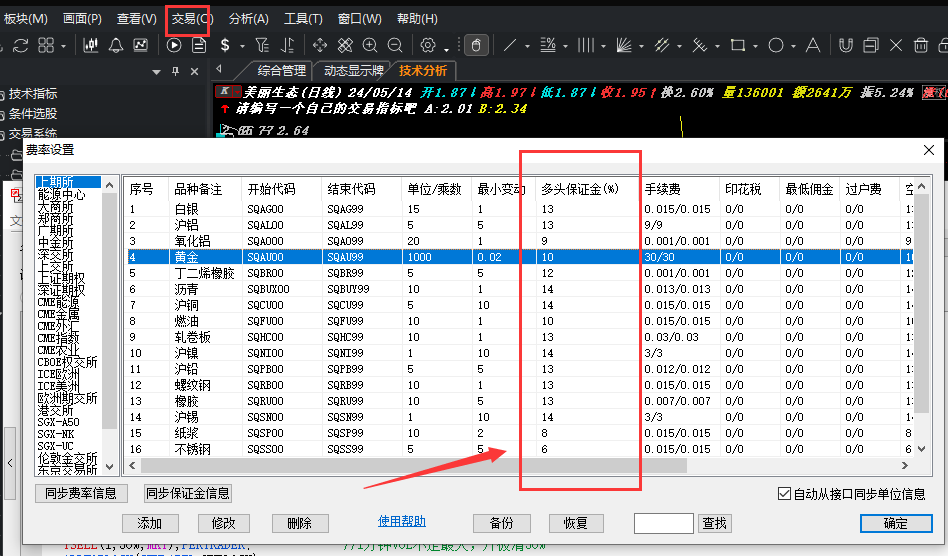Open the 工具(T) menu

304,19
